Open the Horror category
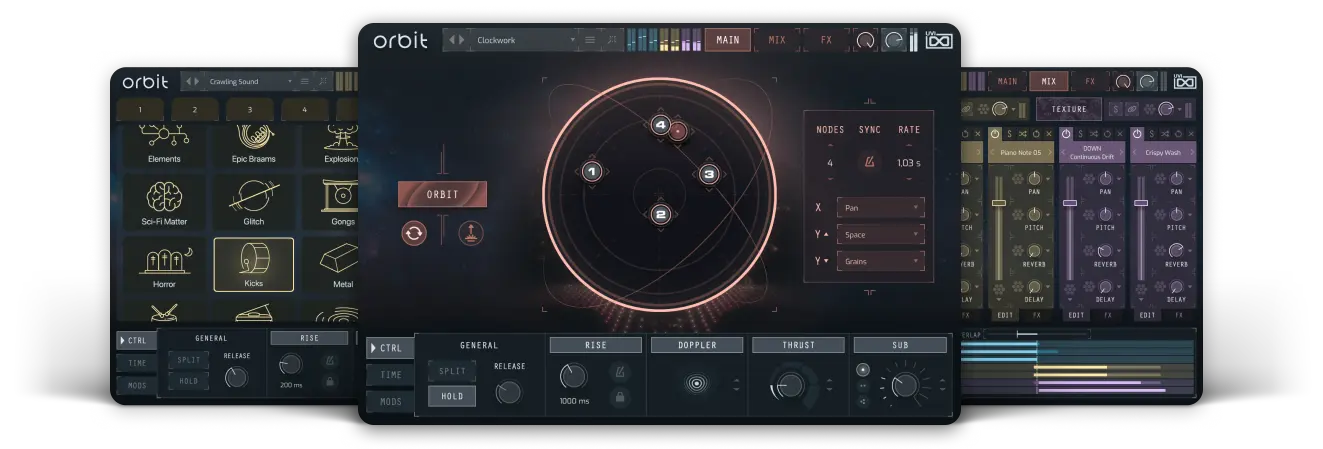 point(163,265)
